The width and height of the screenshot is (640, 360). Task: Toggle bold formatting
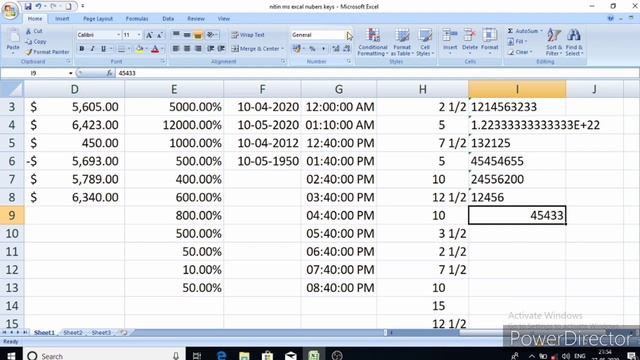coord(82,49)
